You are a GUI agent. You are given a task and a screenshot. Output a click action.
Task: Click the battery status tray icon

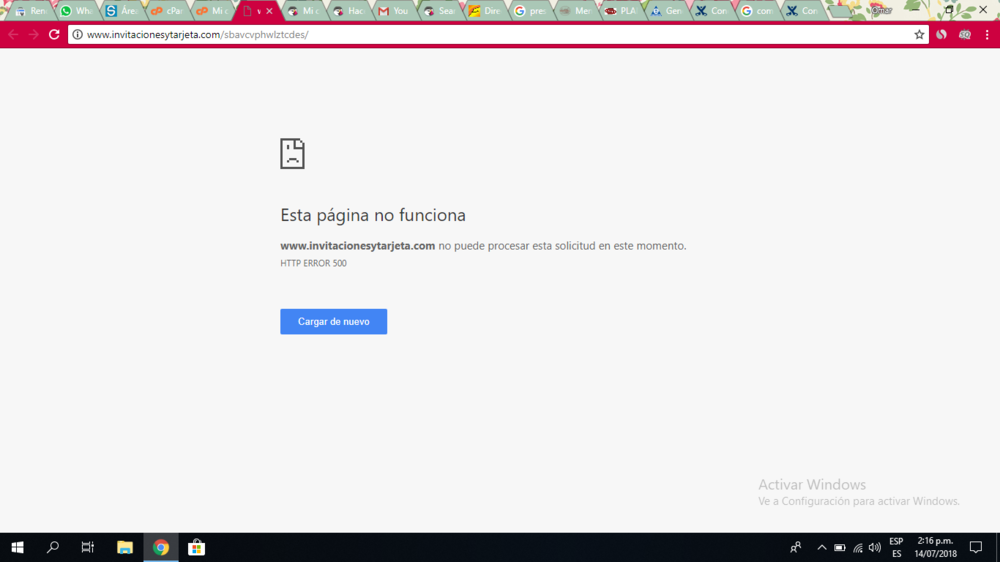840,547
